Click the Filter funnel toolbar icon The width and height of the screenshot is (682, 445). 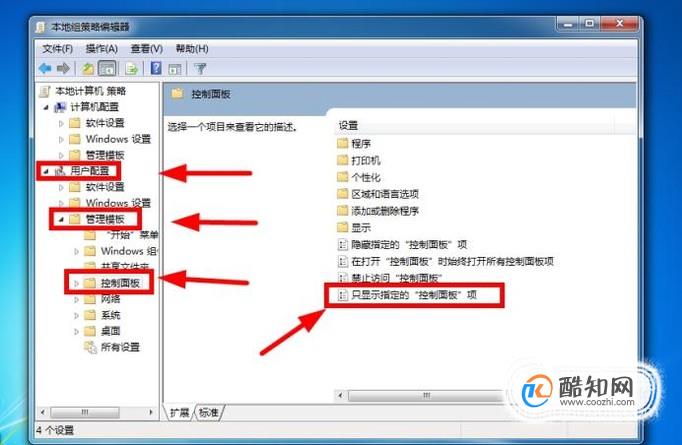click(200, 68)
